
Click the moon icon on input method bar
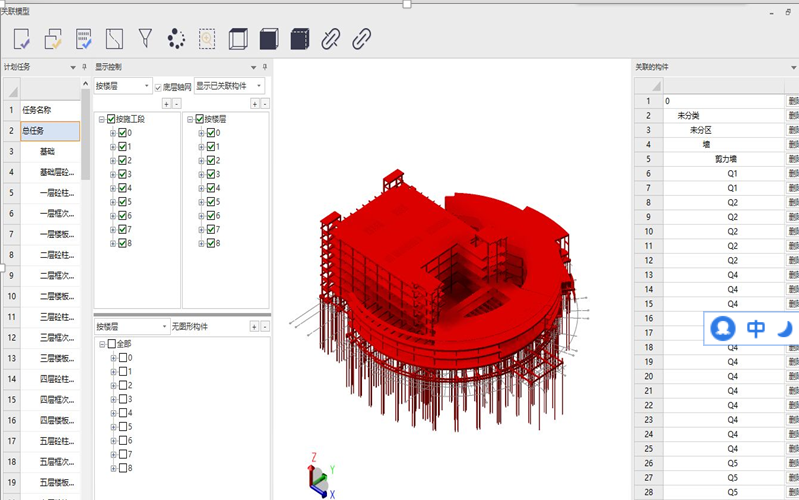pos(785,329)
